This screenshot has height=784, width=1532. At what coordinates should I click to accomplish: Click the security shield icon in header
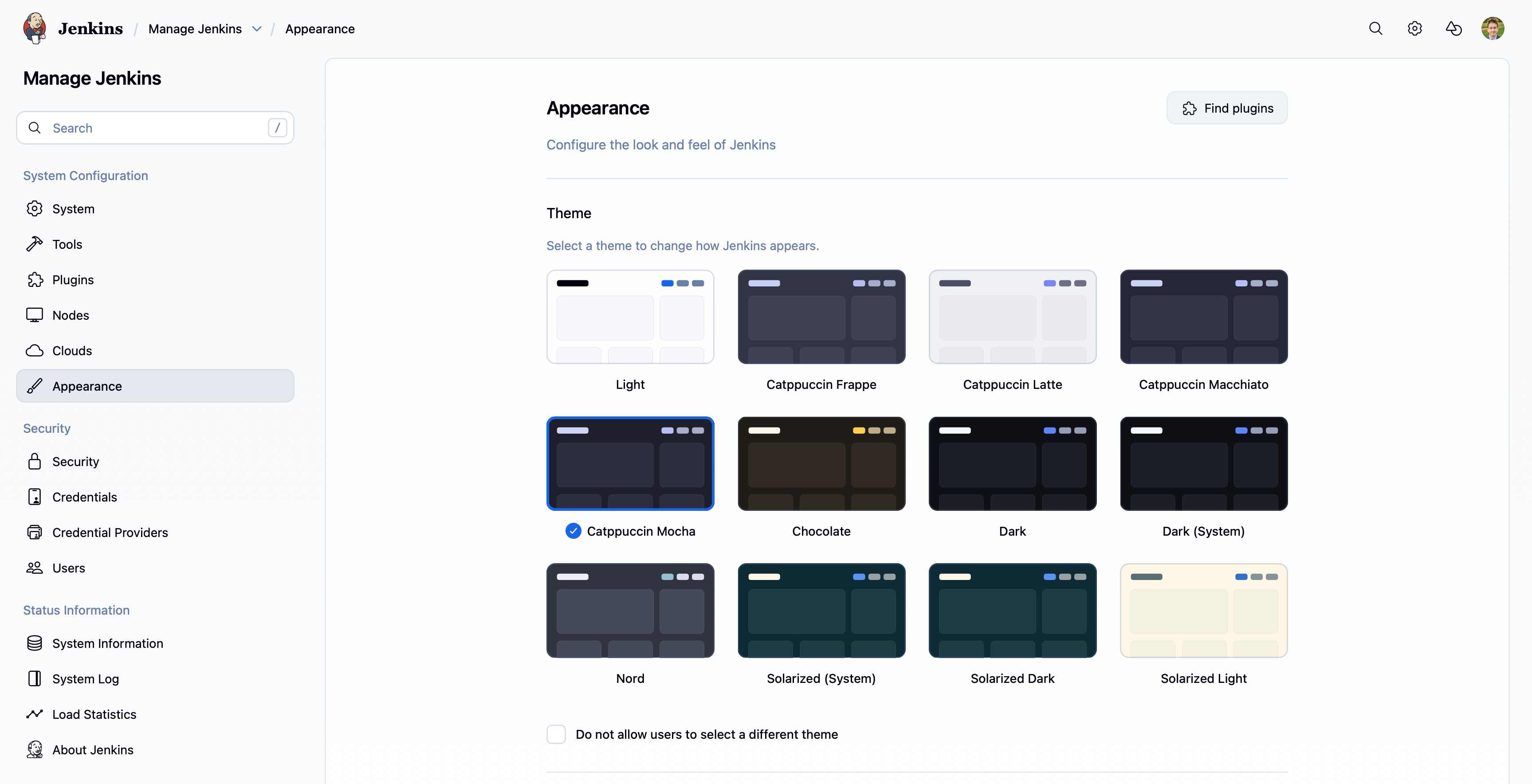(x=1453, y=28)
